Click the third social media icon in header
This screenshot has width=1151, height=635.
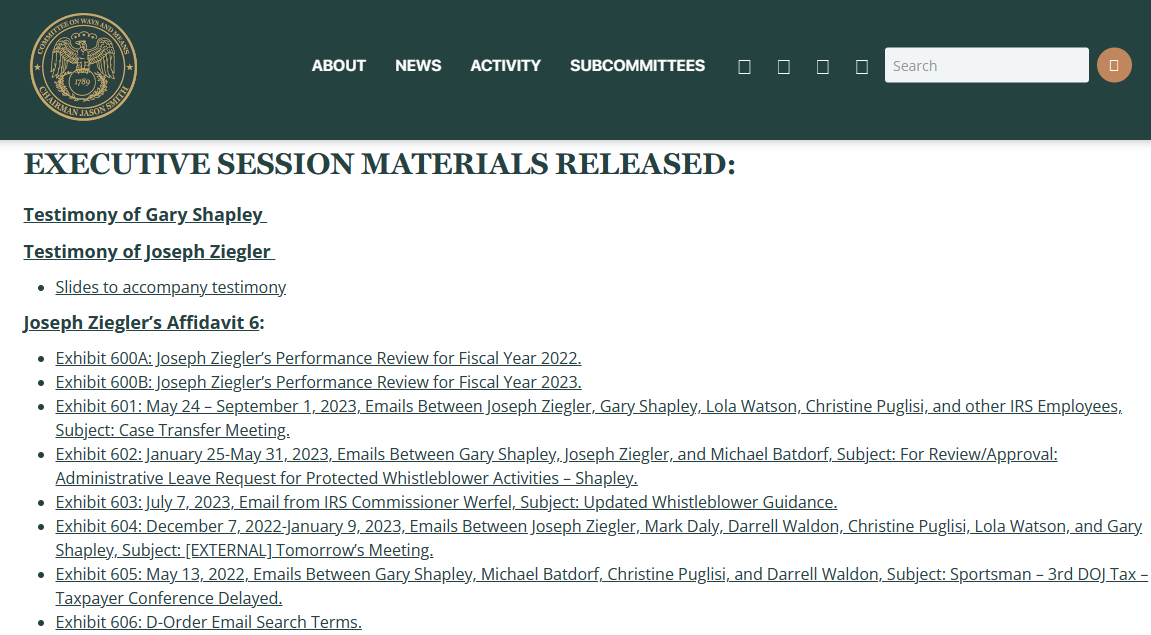[x=823, y=67]
